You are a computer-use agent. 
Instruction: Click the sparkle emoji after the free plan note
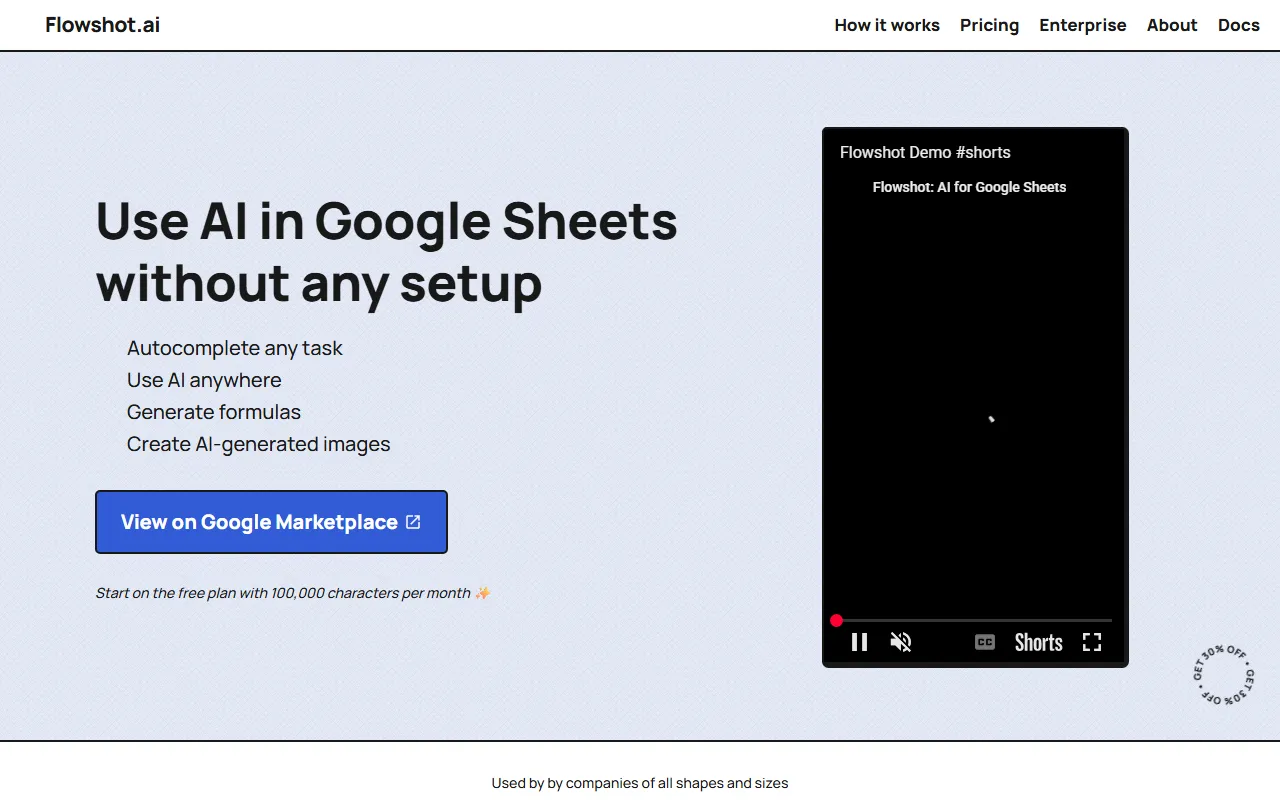483,593
